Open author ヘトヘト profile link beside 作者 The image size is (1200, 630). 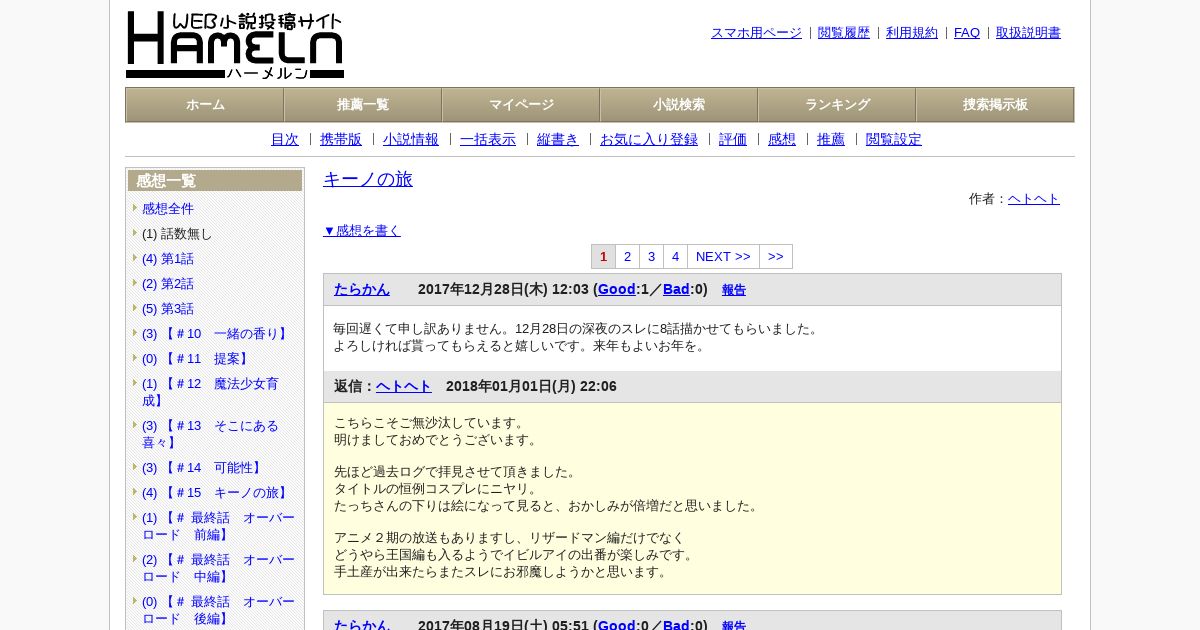(1034, 198)
